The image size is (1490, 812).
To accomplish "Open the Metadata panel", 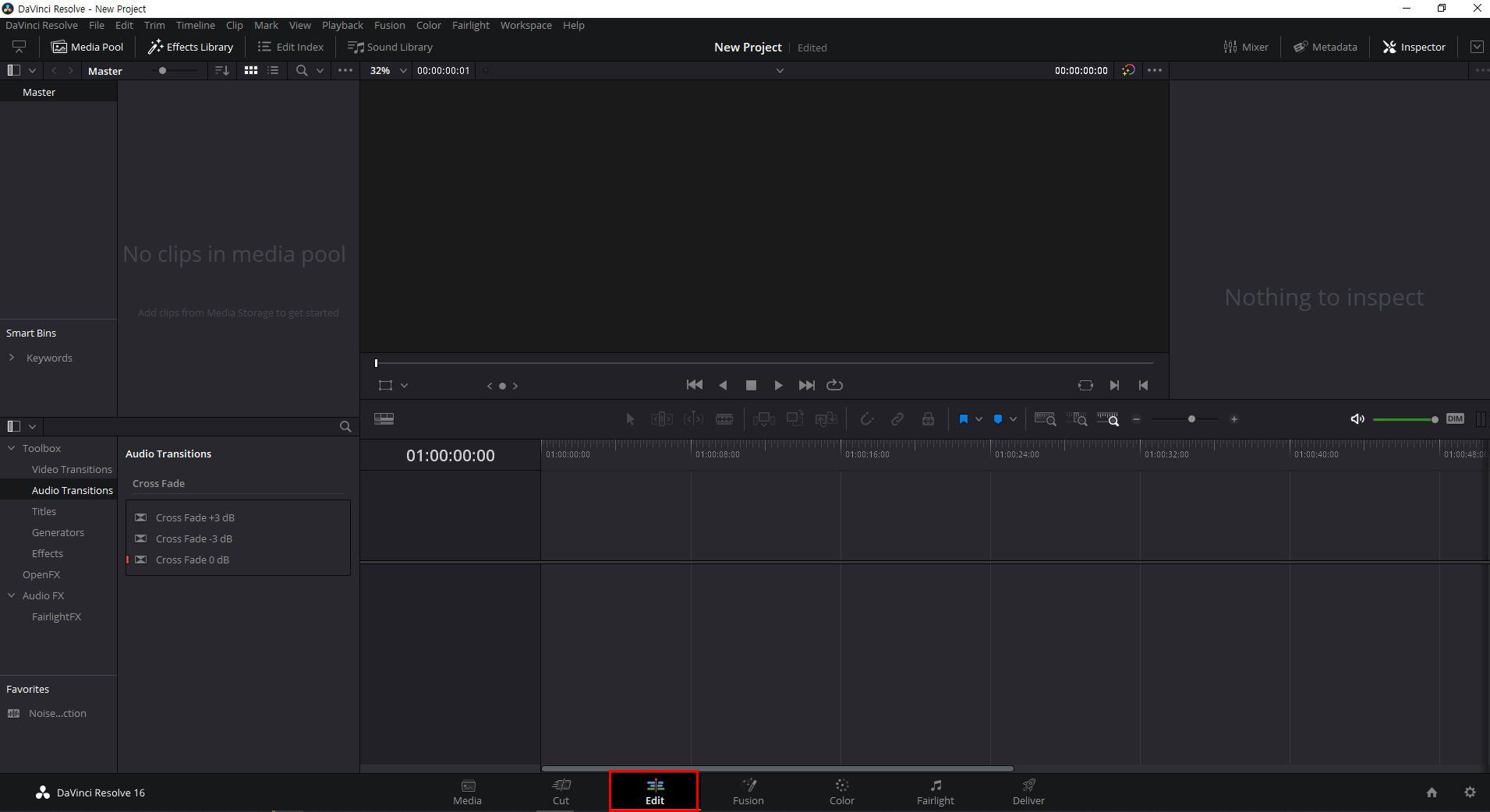I will click(1325, 47).
